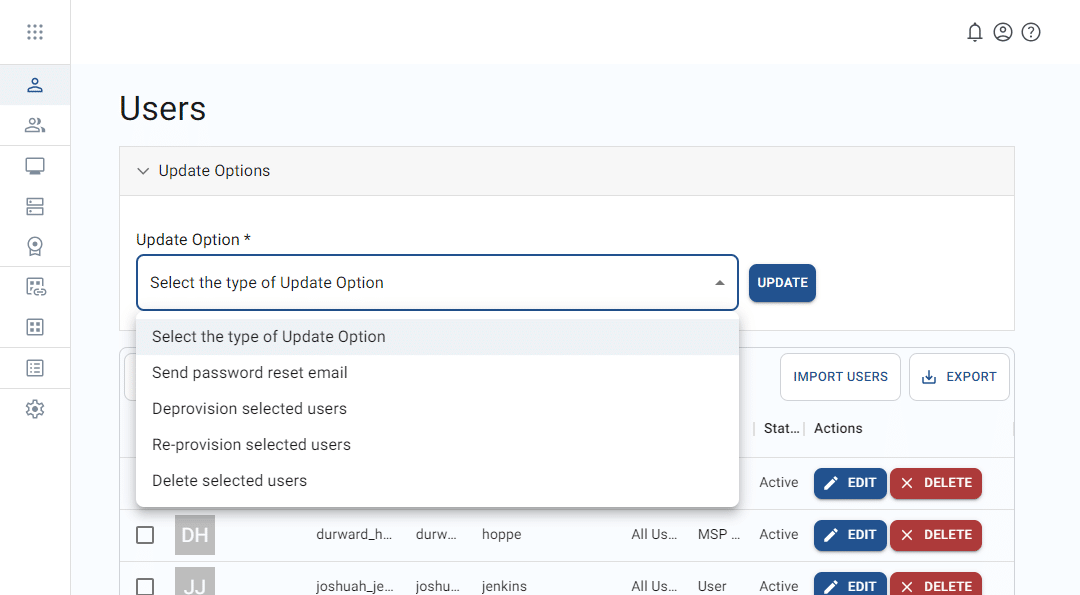Open the settings gear sidebar icon
Viewport: 1080px width, 595px height.
tap(35, 409)
